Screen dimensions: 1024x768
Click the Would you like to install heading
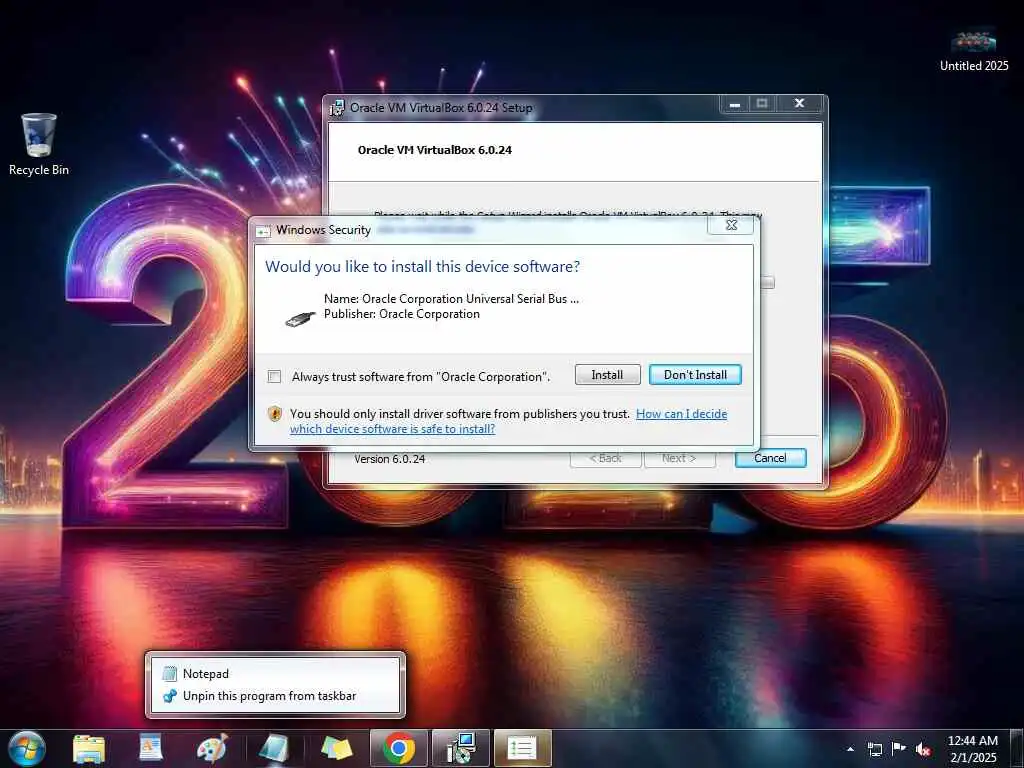pos(423,266)
